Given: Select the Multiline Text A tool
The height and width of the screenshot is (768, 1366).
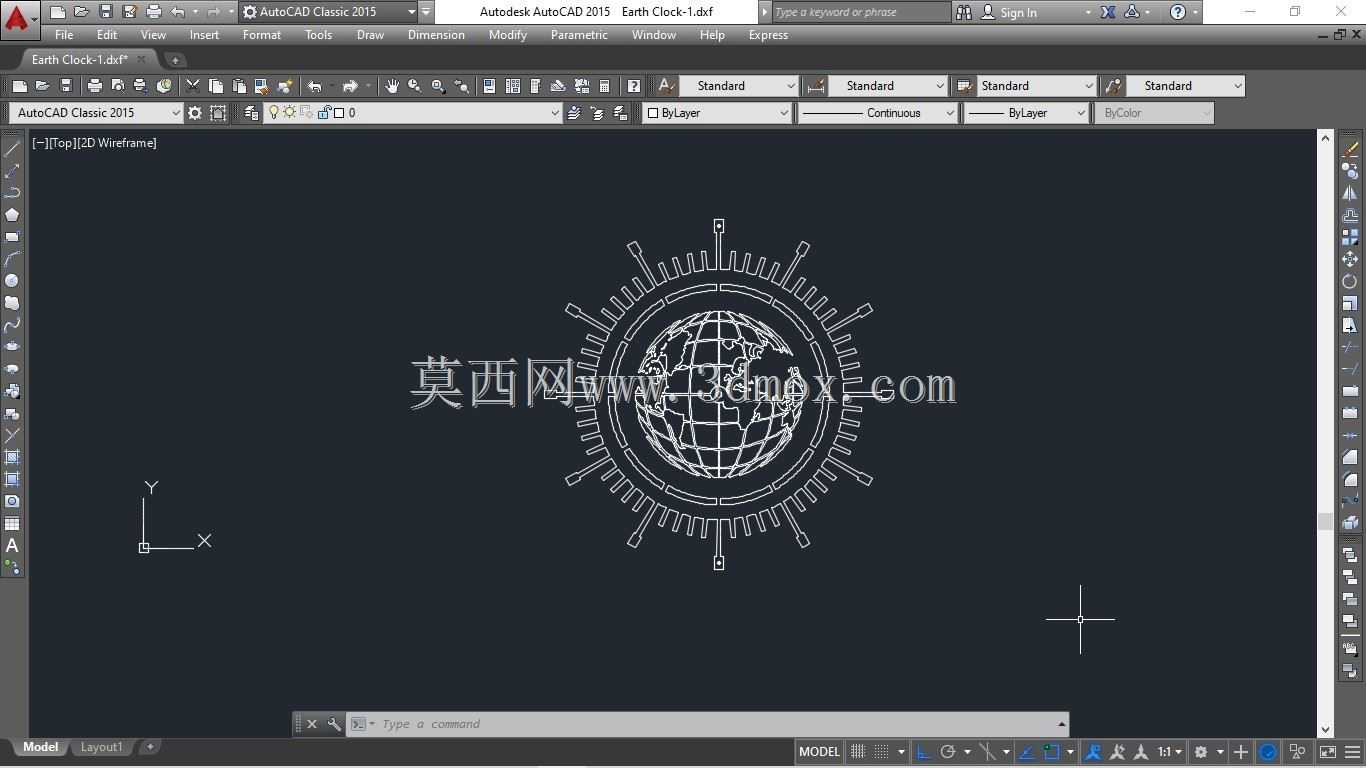Looking at the screenshot, I should pyautogui.click(x=12, y=545).
